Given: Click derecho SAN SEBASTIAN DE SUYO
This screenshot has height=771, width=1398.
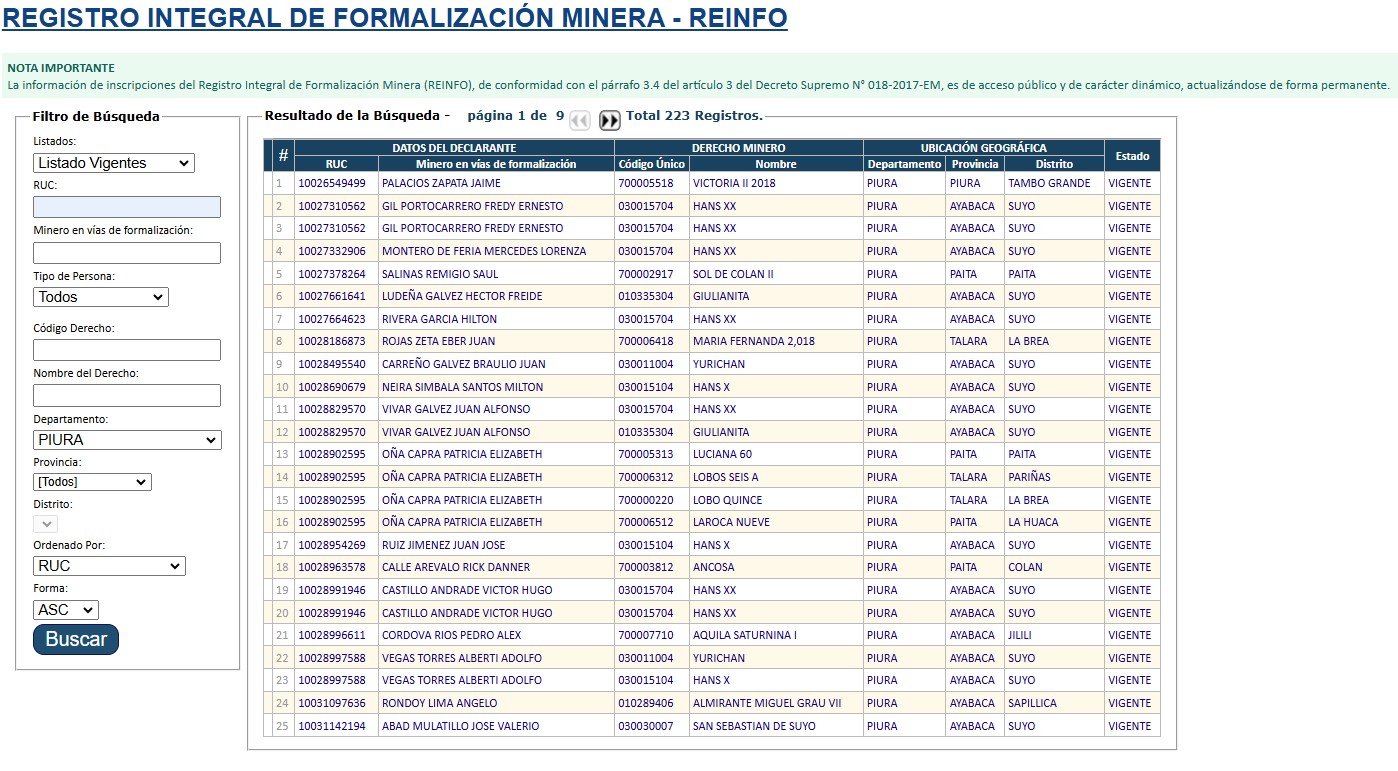Looking at the screenshot, I should point(754,726).
